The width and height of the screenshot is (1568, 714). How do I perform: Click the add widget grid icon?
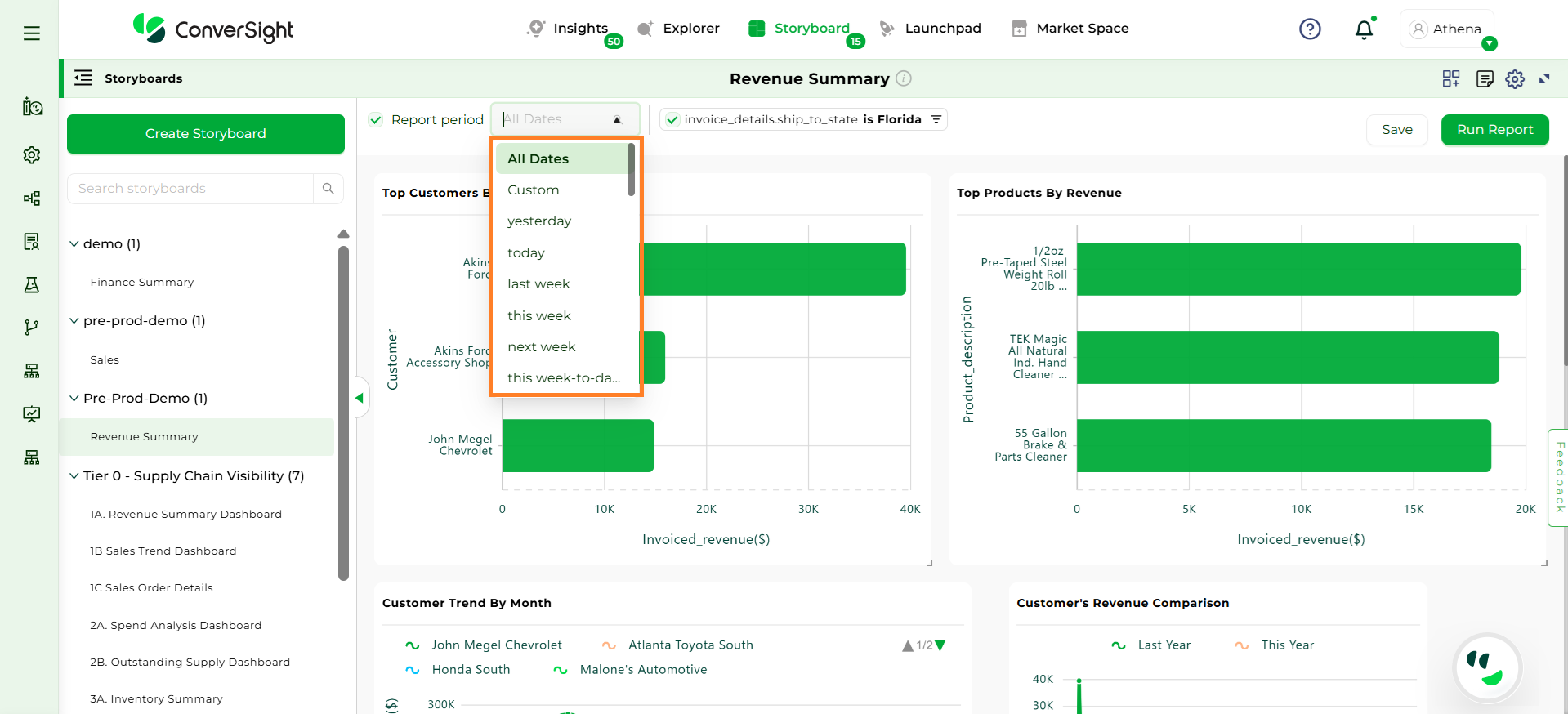click(x=1451, y=79)
